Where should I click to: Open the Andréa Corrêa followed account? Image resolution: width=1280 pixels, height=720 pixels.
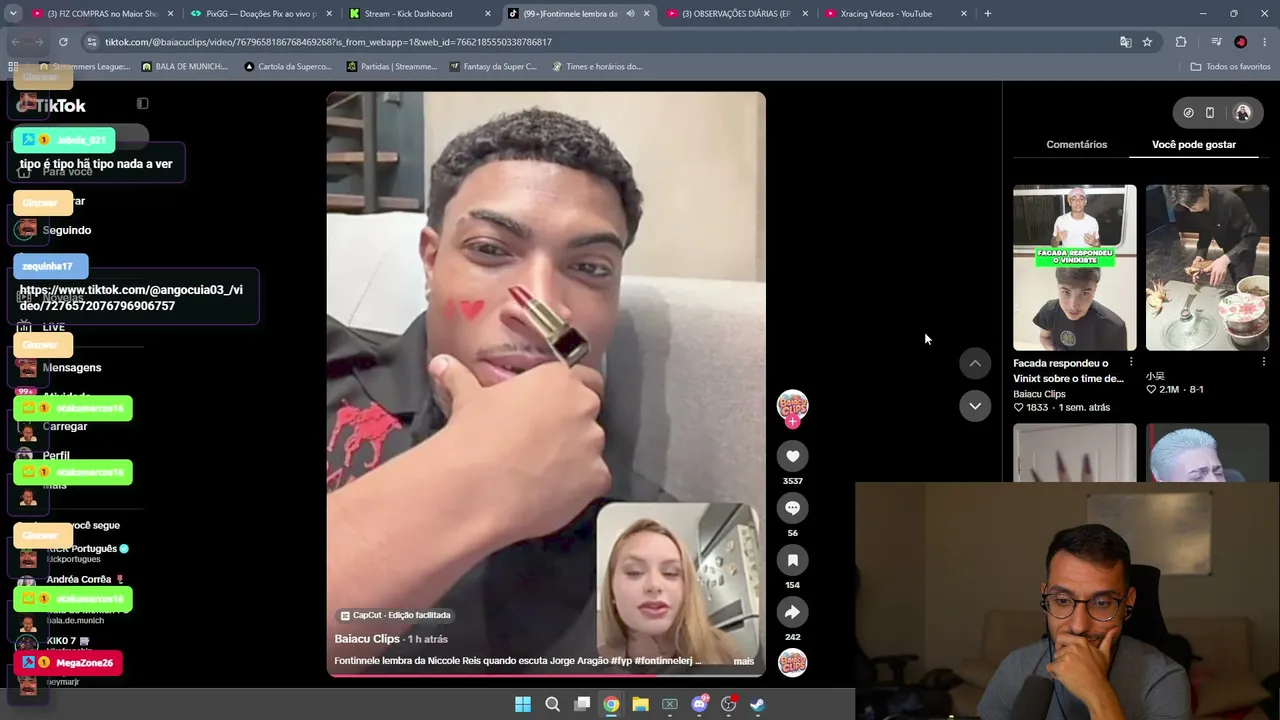tap(79, 579)
